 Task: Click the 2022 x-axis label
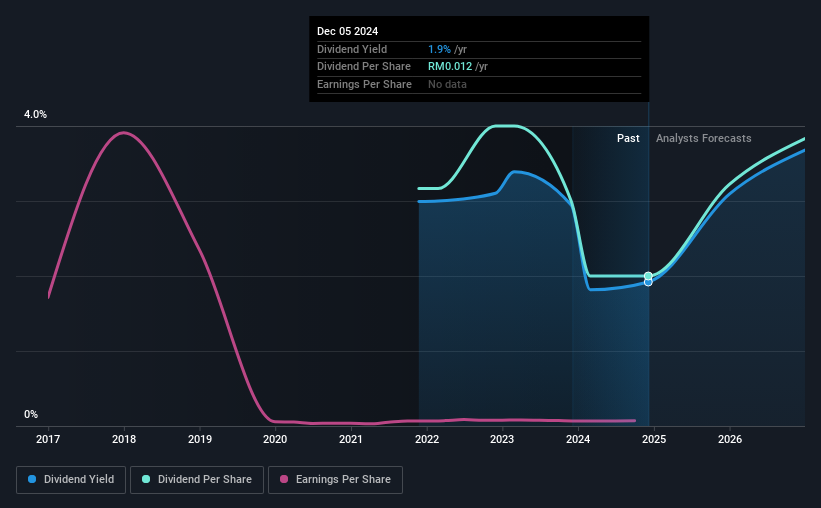coord(427,439)
